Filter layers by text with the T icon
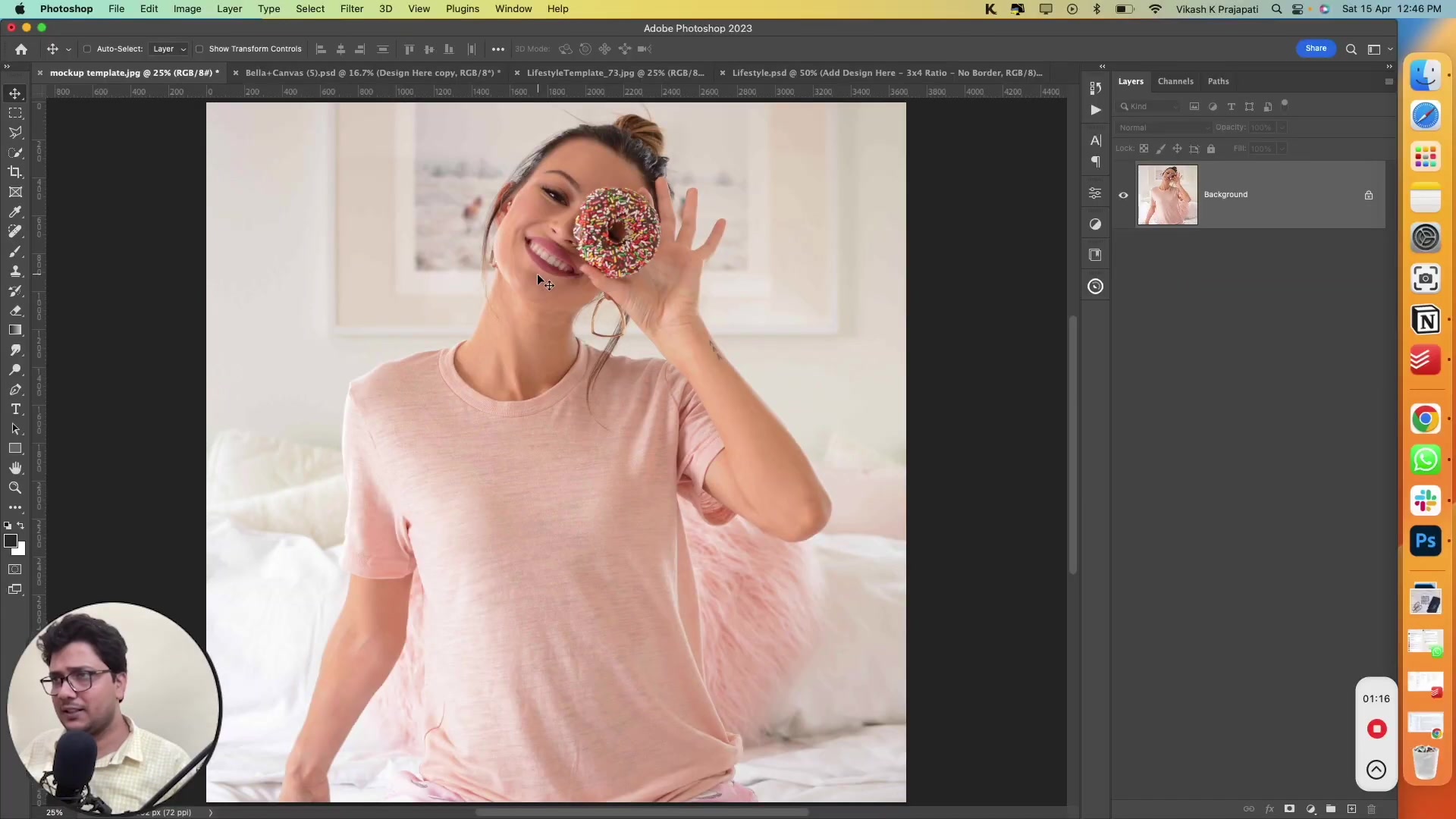The height and width of the screenshot is (819, 1456). click(x=1231, y=106)
